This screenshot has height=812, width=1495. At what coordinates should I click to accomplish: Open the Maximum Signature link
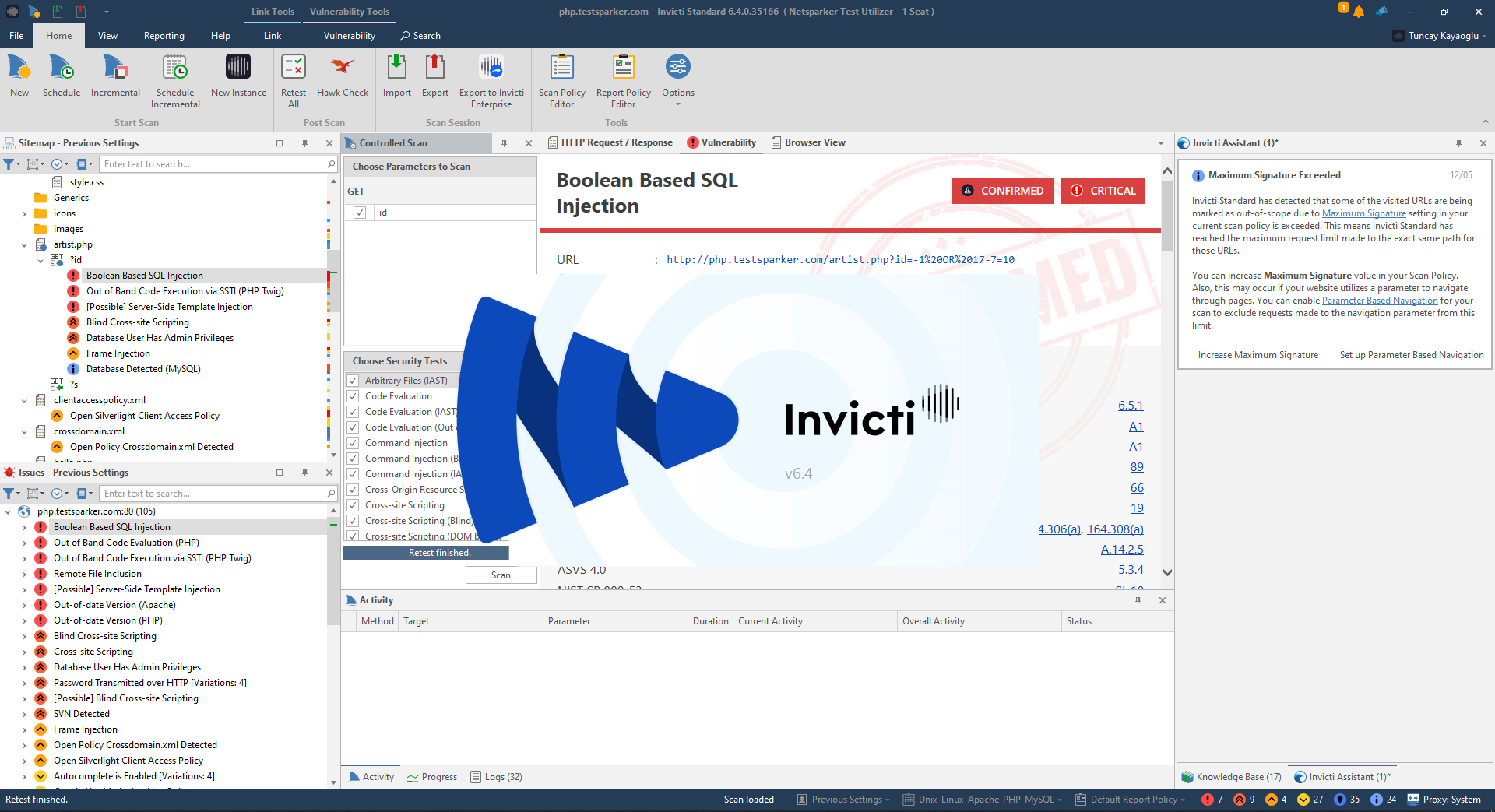click(x=1364, y=213)
